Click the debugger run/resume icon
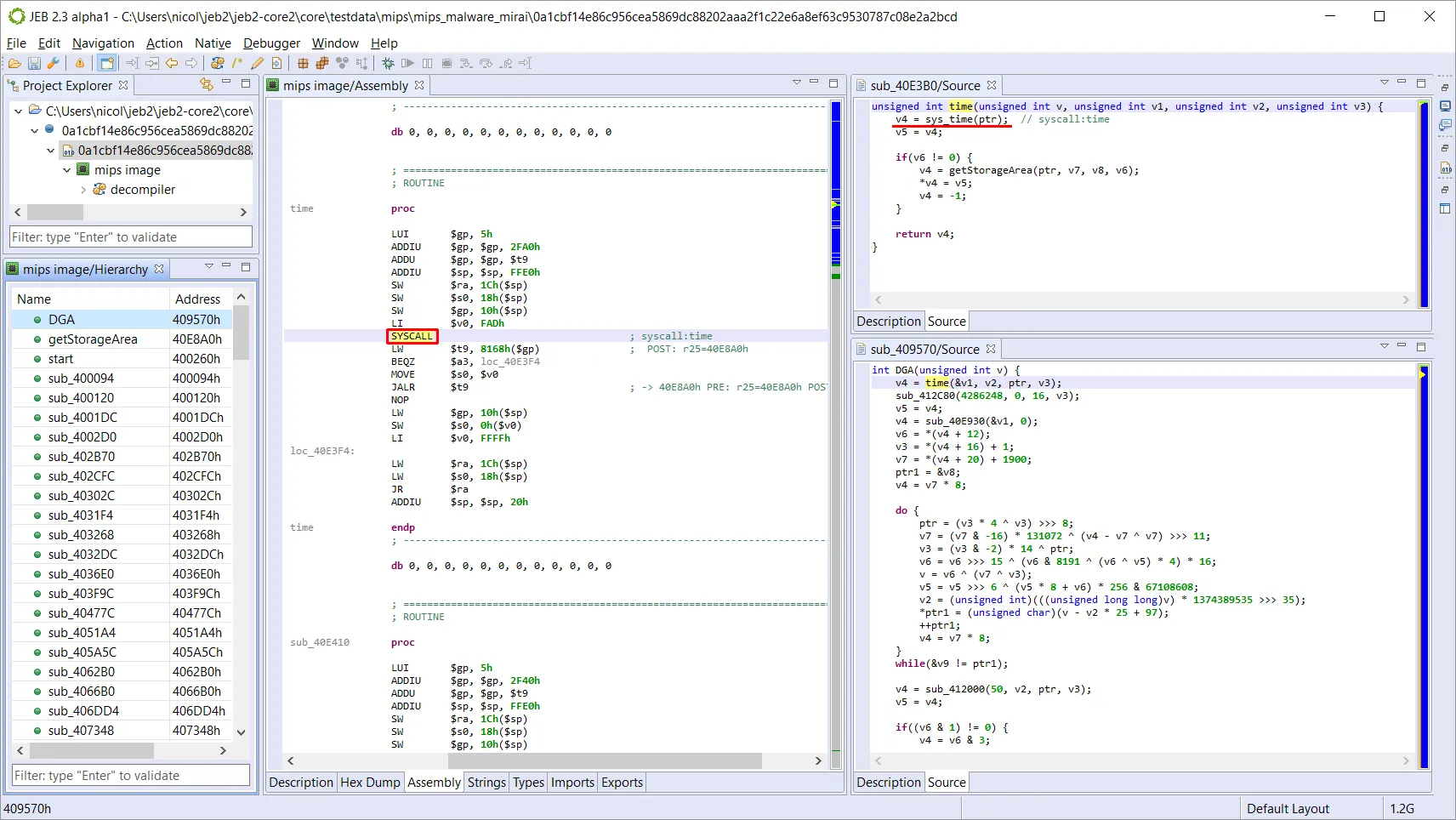This screenshot has height=820, width=1456. tap(407, 63)
